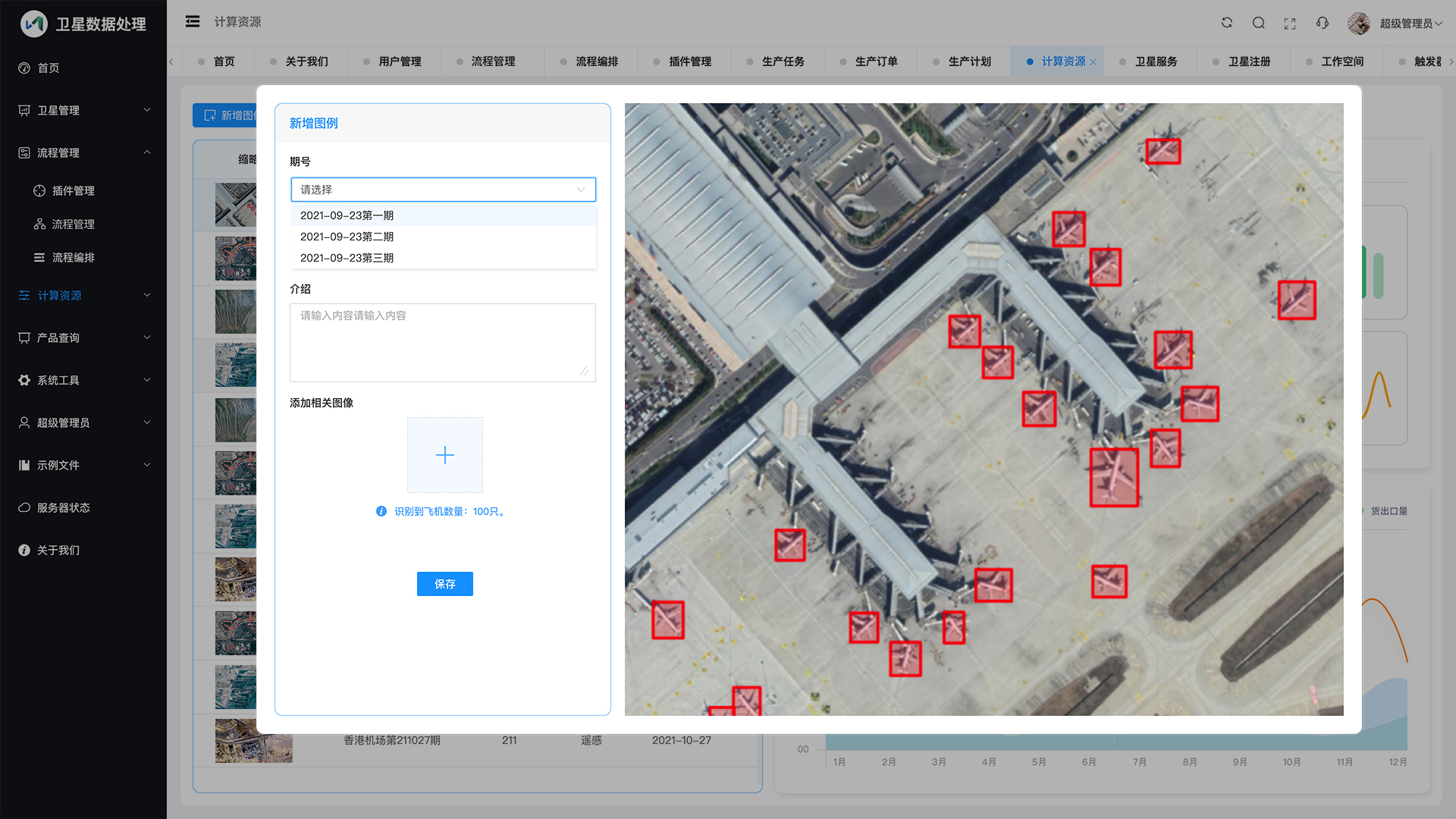Click the 香港机场第211027期 row thumbnail
The width and height of the screenshot is (1456, 819).
click(253, 741)
